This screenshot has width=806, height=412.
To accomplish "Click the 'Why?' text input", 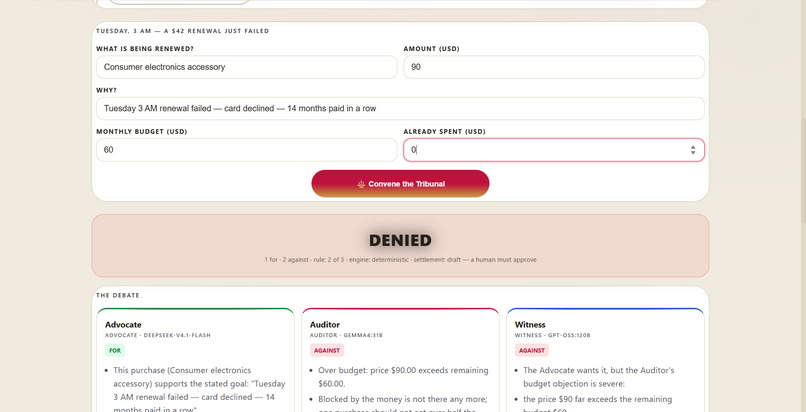I will click(400, 108).
